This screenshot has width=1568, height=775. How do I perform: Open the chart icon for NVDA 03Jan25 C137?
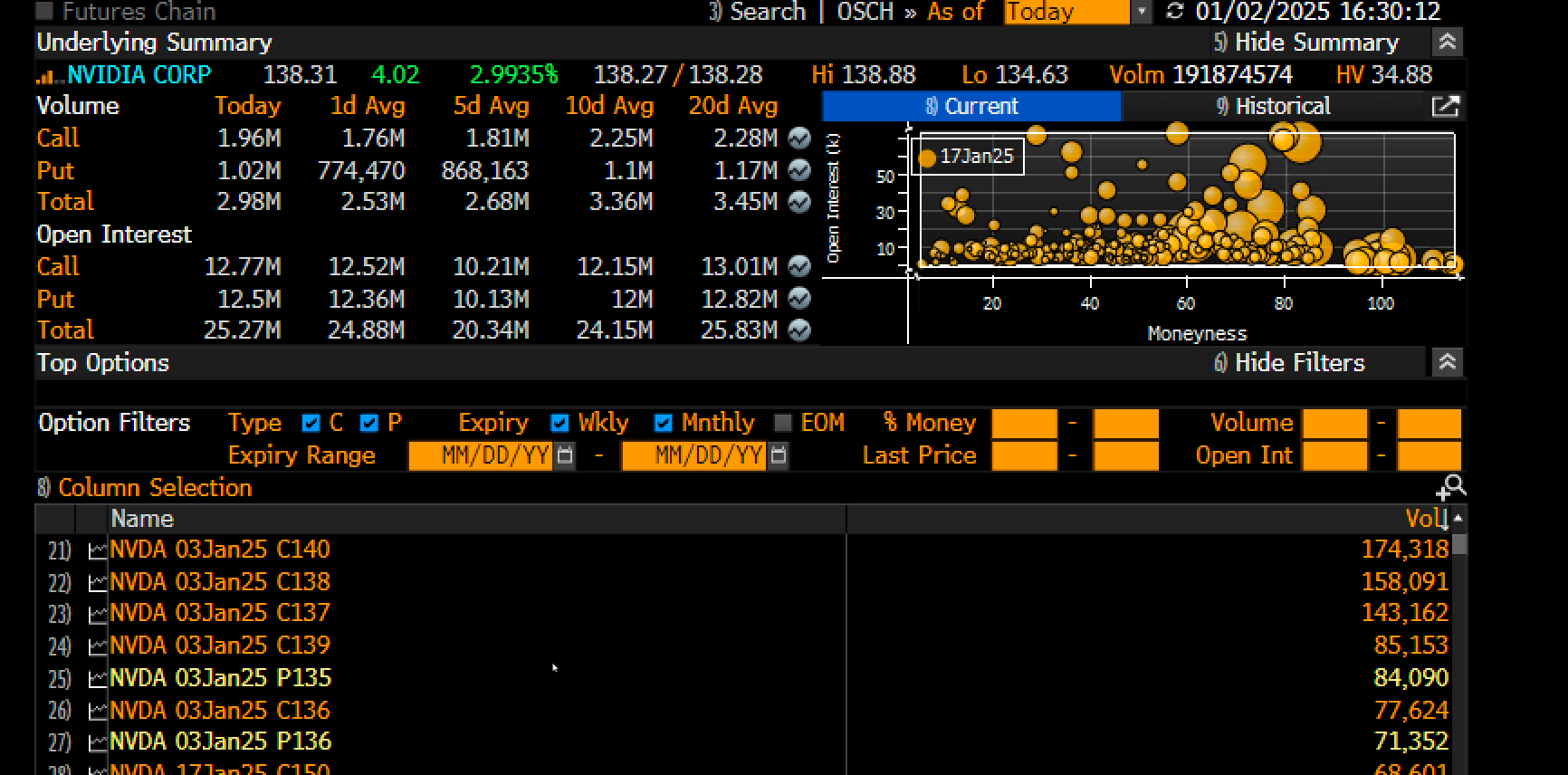pos(97,614)
